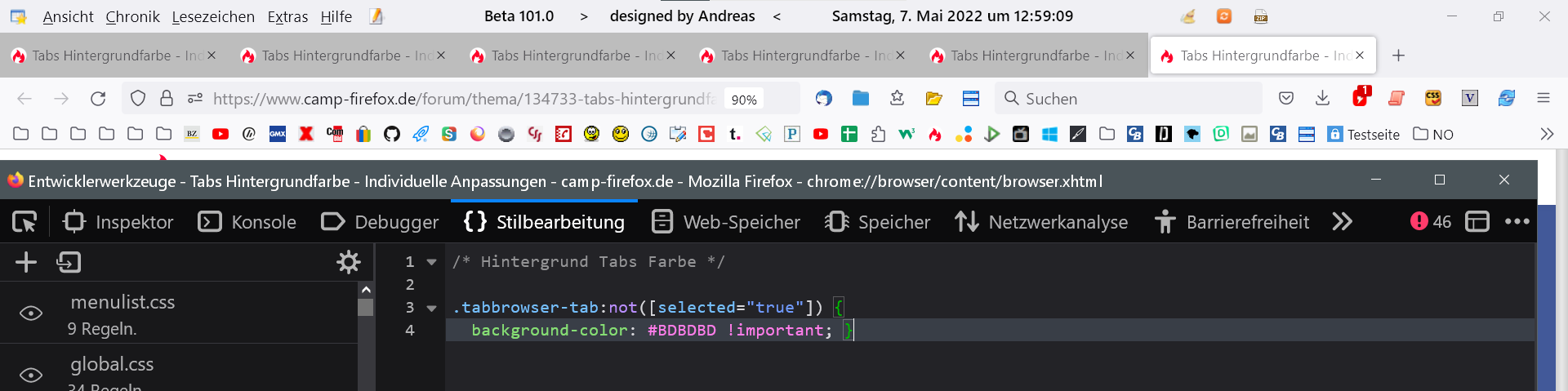Show more bookmarks toolbar items
1568x391 pixels.
click(x=1546, y=134)
